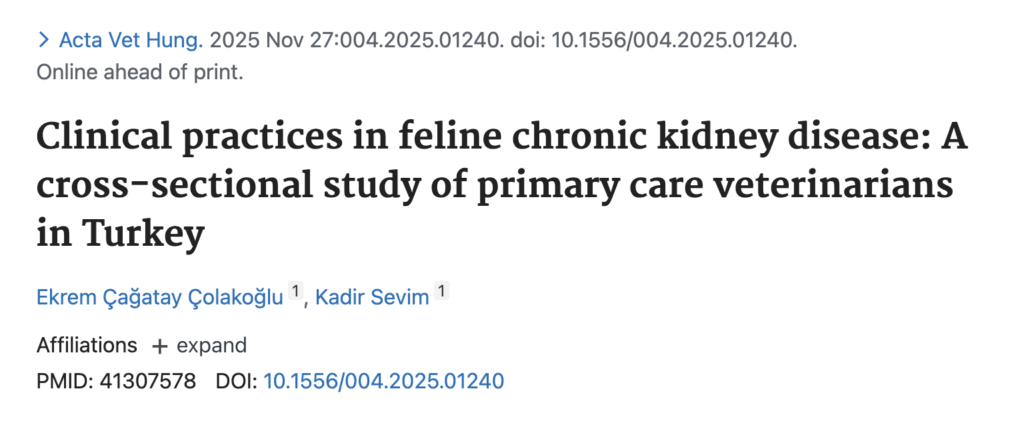Click the plus icon beside expand
Screen dimensions: 1024x433
[159, 346]
